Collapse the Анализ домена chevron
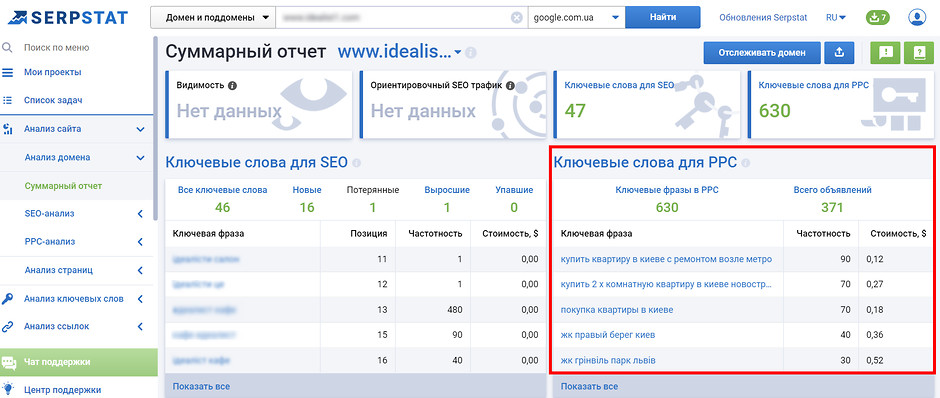 tap(140, 158)
